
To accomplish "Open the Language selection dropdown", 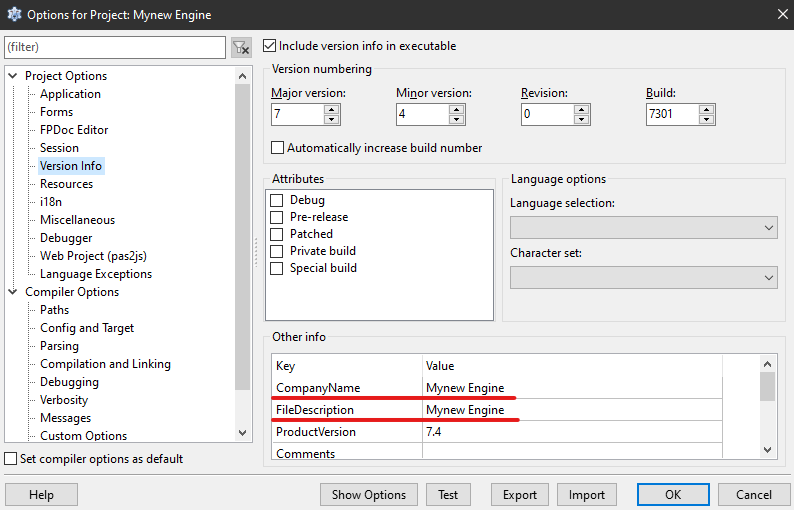I will click(643, 228).
